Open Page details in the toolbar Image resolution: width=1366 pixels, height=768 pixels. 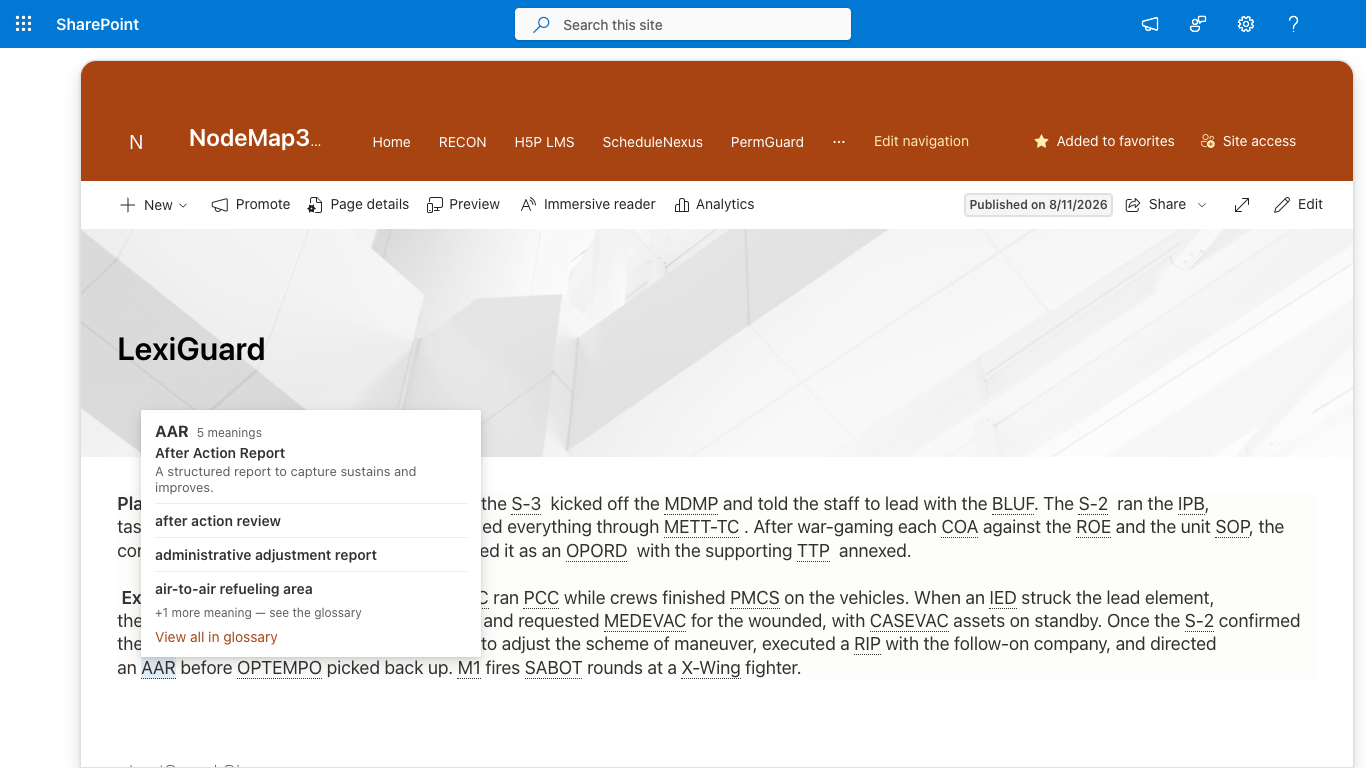pos(358,205)
